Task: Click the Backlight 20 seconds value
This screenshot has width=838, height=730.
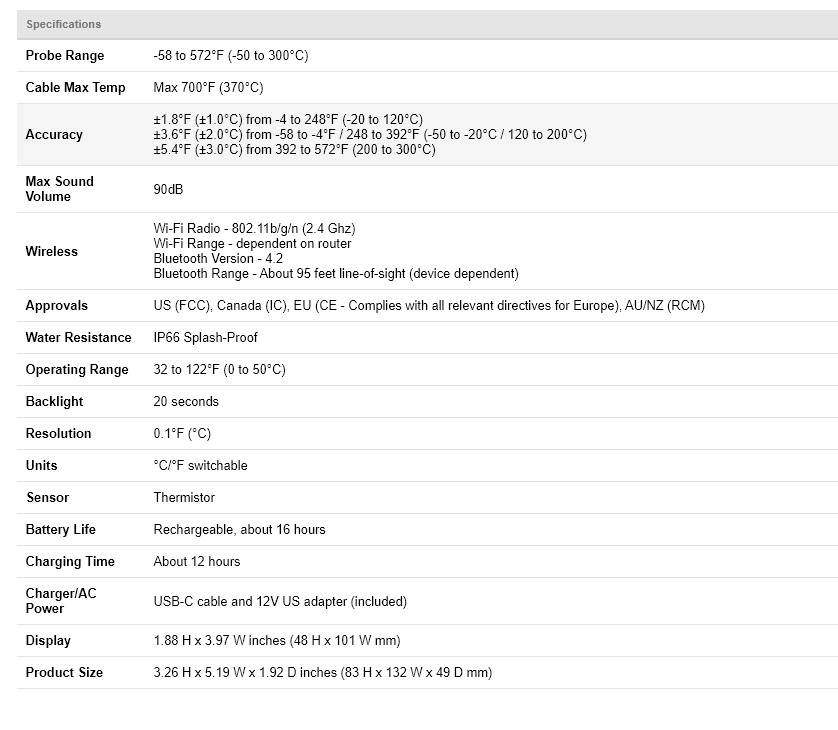Action: [x=186, y=402]
